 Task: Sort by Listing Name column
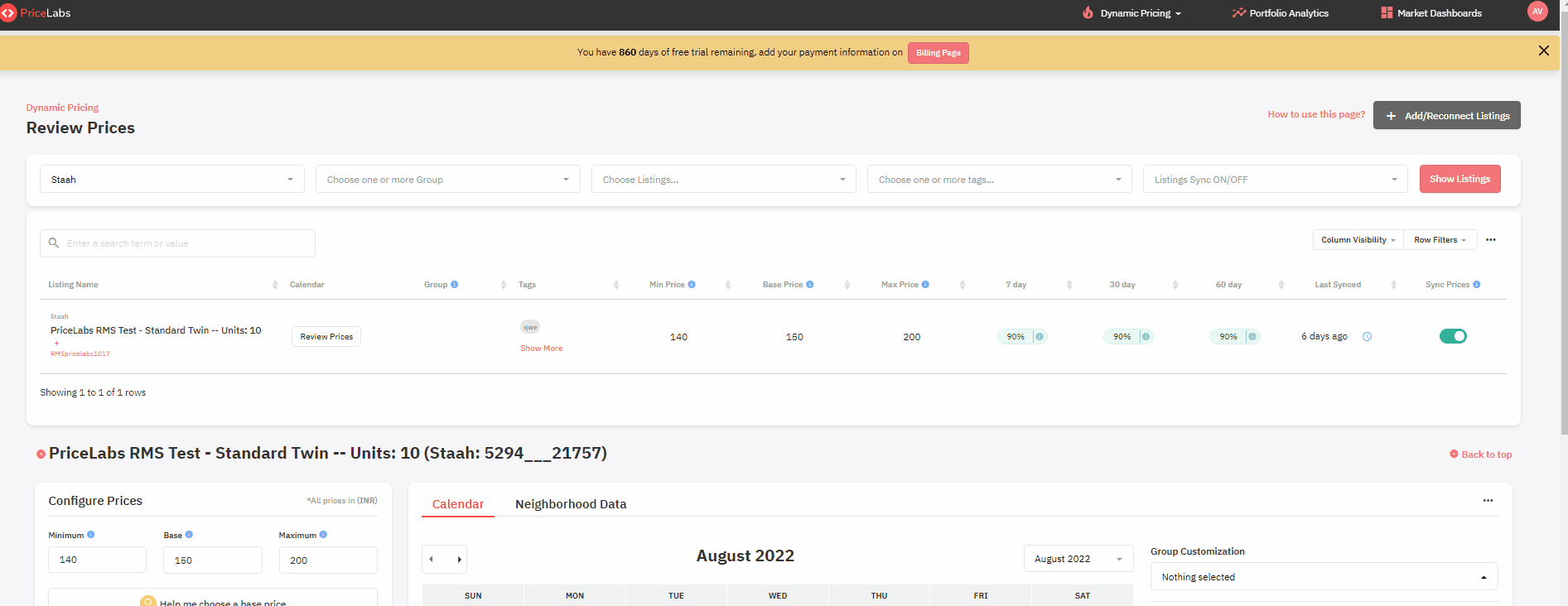click(x=275, y=285)
